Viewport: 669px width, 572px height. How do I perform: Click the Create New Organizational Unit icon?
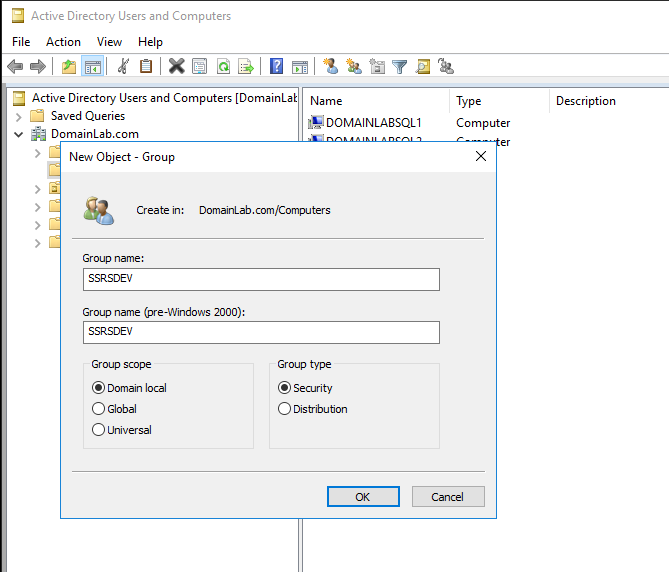[x=377, y=67]
